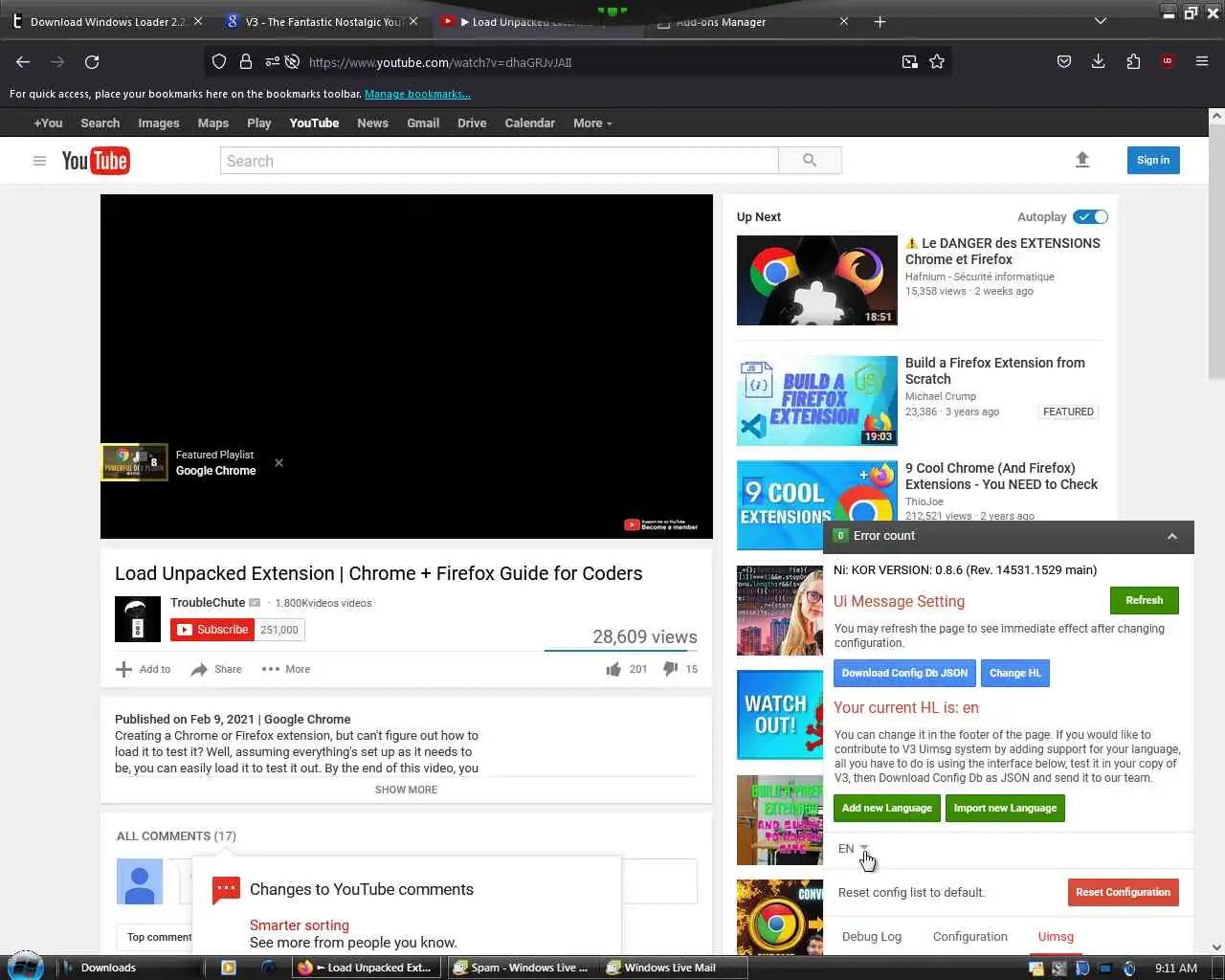Open the Configuration tab in the panel

point(970,937)
